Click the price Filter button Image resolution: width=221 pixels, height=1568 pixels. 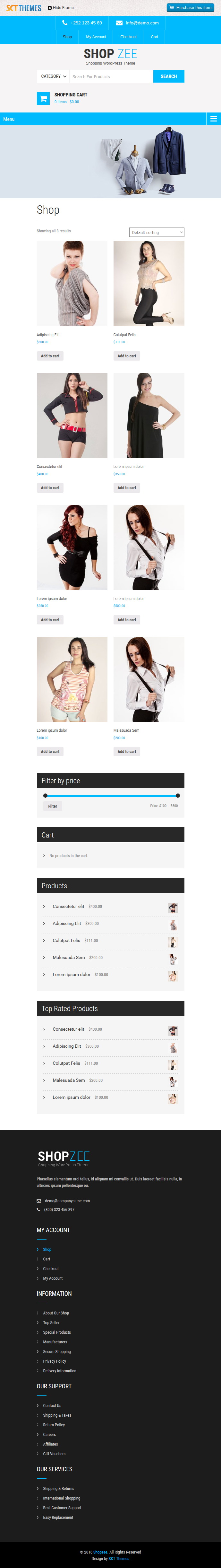pos(53,806)
